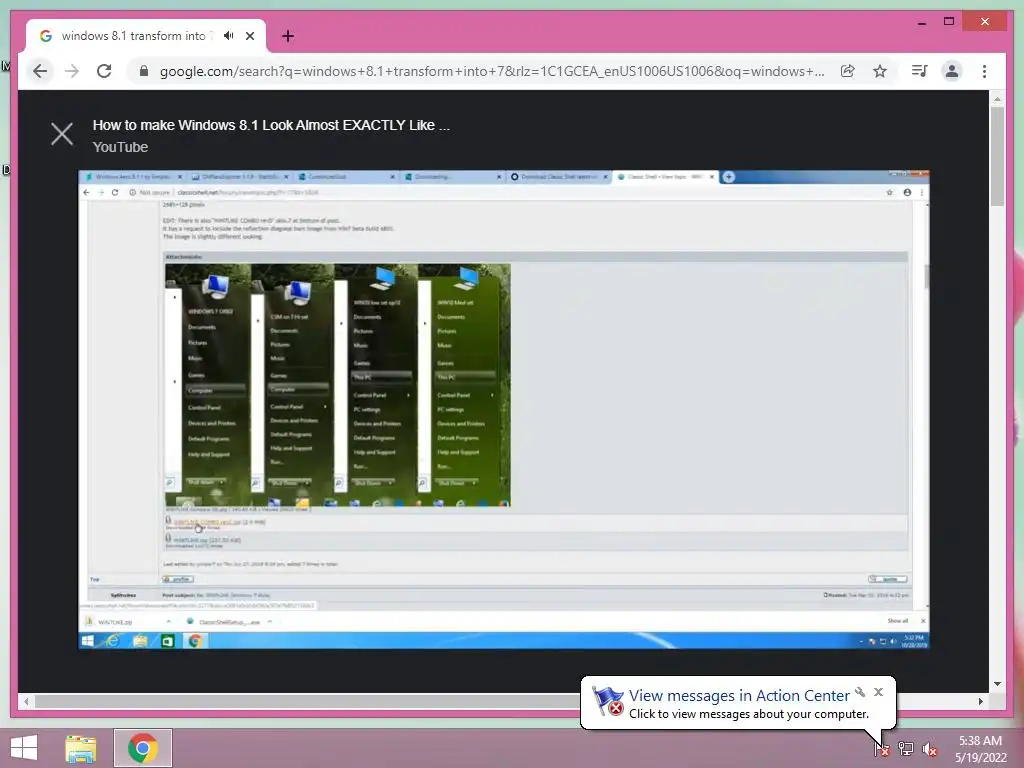Mute the tab via speaker icon
The image size is (1024, 768).
pyautogui.click(x=229, y=35)
